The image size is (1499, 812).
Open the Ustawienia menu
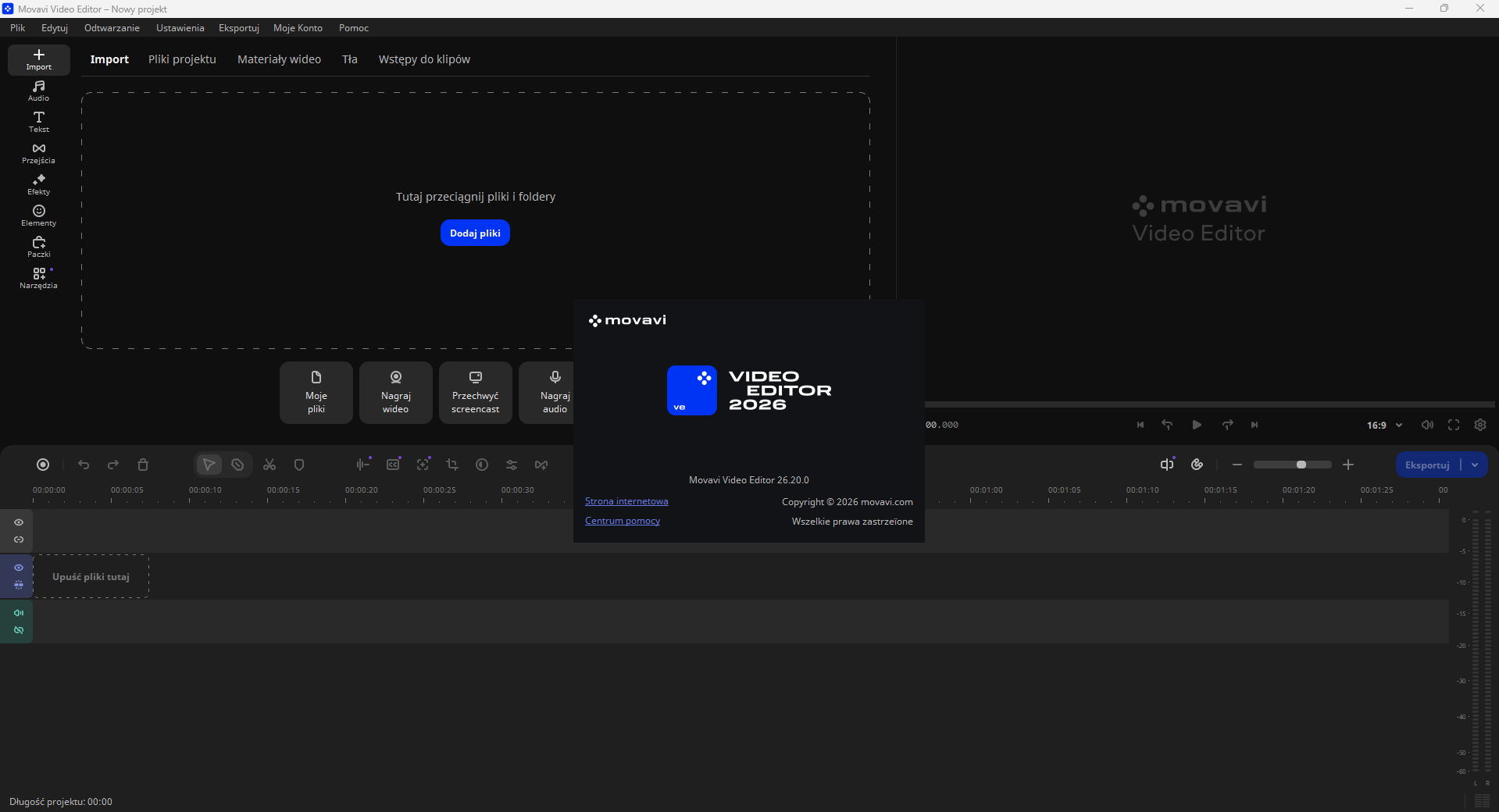[x=180, y=28]
